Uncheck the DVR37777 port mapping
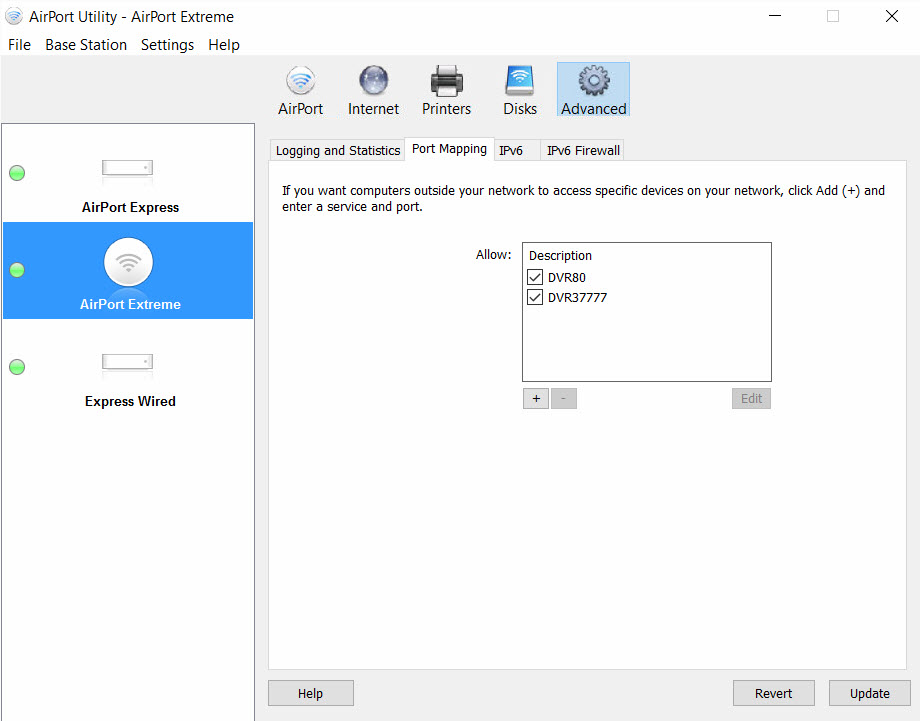Viewport: 920px width, 721px height. click(535, 297)
